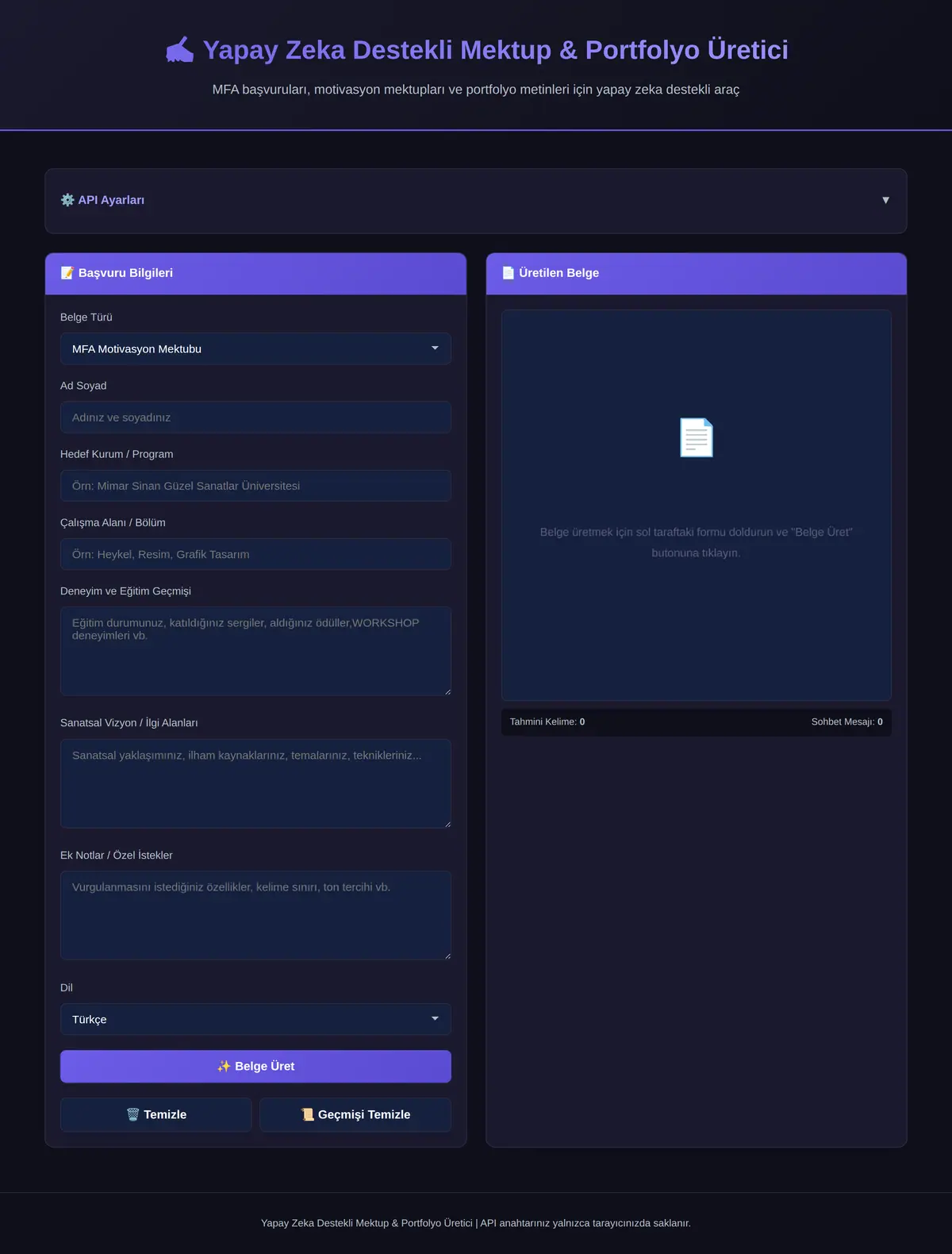Click the large document placeholder icon
952x1254 pixels.
[x=697, y=437]
